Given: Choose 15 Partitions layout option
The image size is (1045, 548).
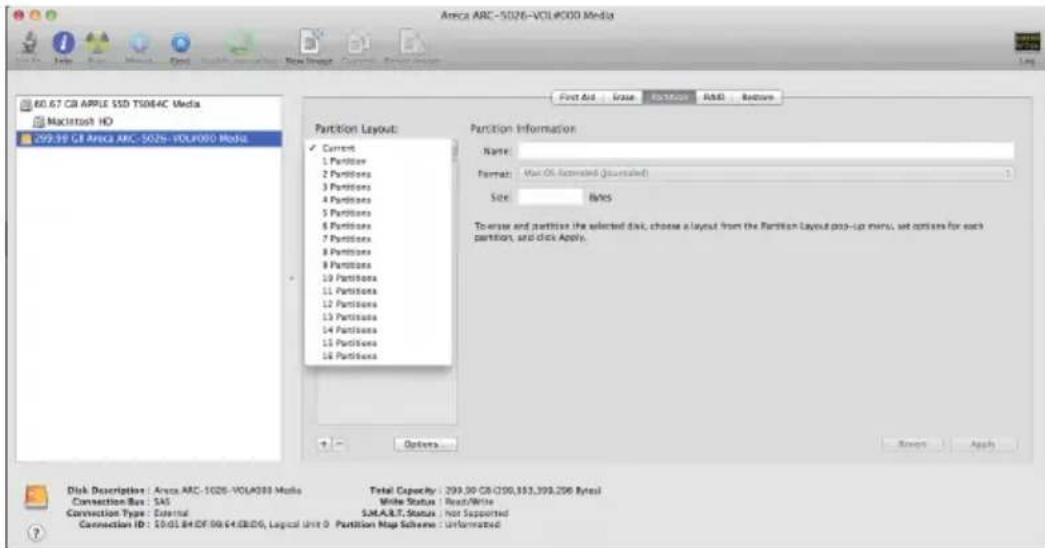Looking at the screenshot, I should 379,343.
